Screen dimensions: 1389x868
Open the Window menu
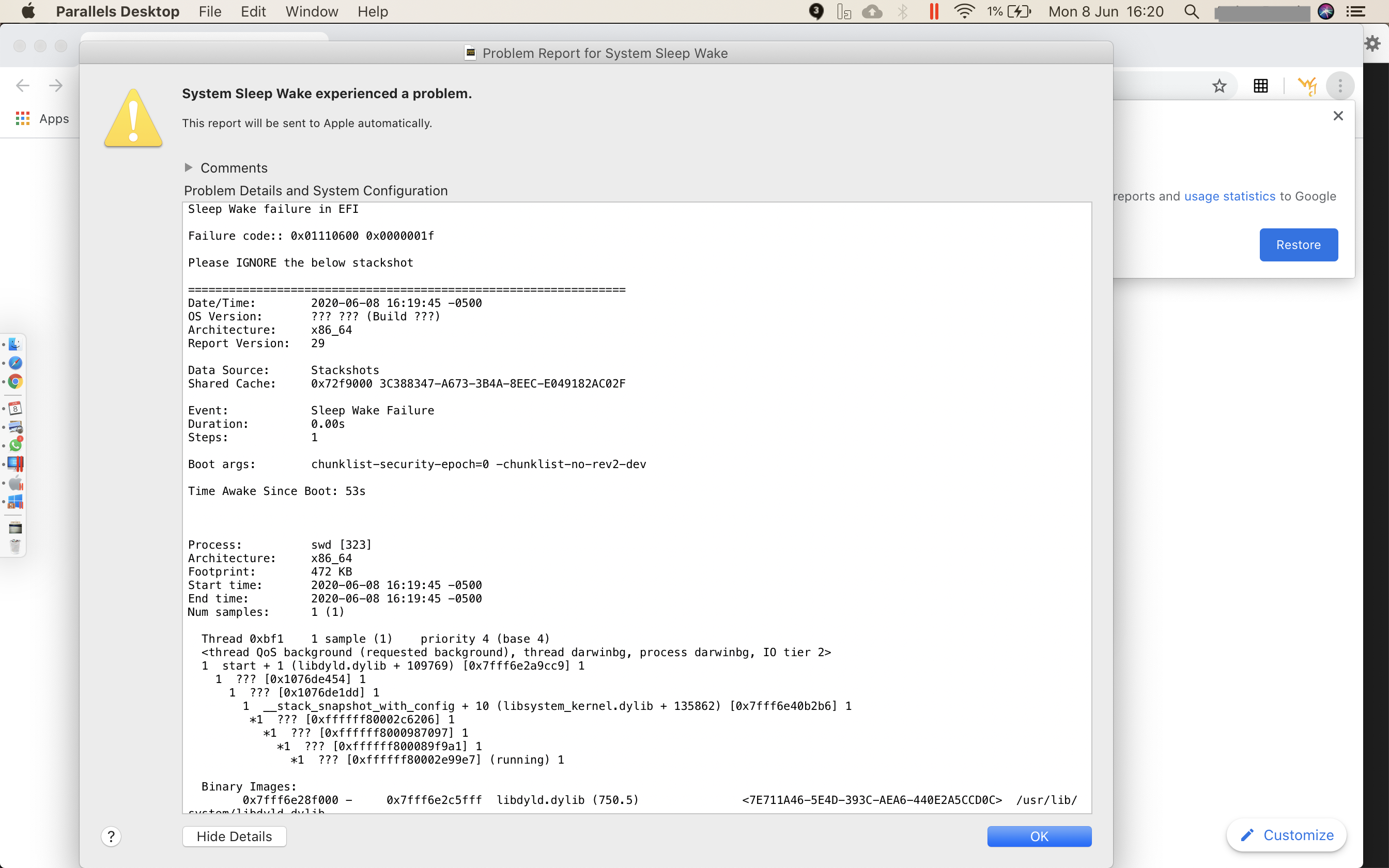point(312,11)
